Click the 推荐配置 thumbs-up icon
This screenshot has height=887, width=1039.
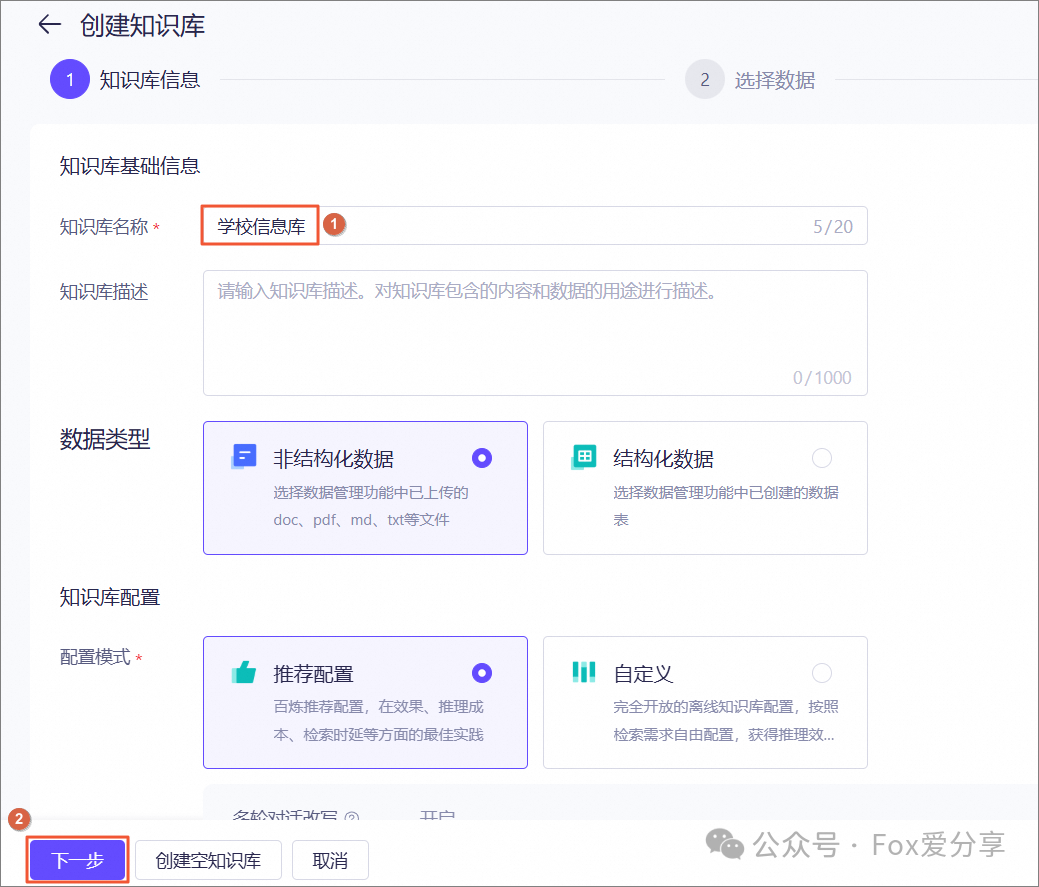click(x=244, y=672)
